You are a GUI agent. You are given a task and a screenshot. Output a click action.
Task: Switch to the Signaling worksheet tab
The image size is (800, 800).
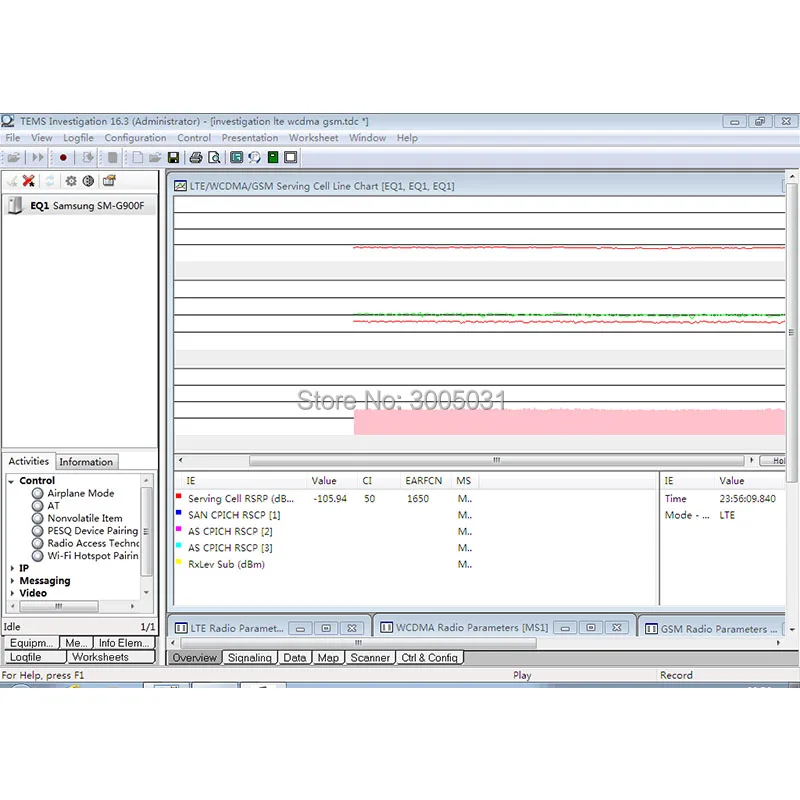[x=249, y=658]
